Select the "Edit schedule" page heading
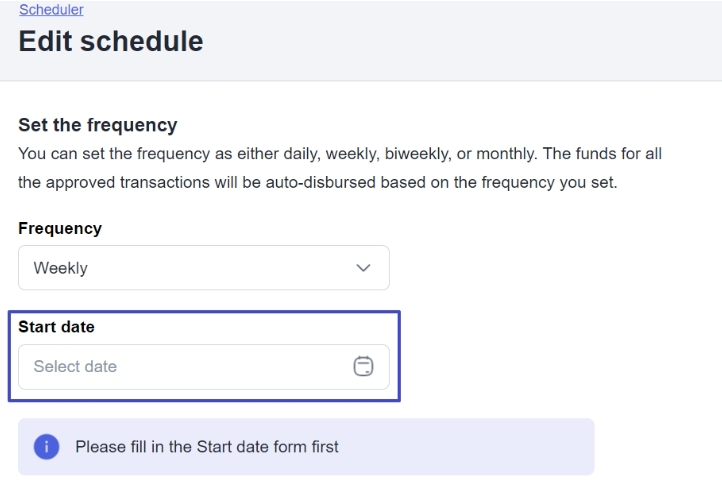Image resolution: width=722 pixels, height=493 pixels. tap(110, 41)
